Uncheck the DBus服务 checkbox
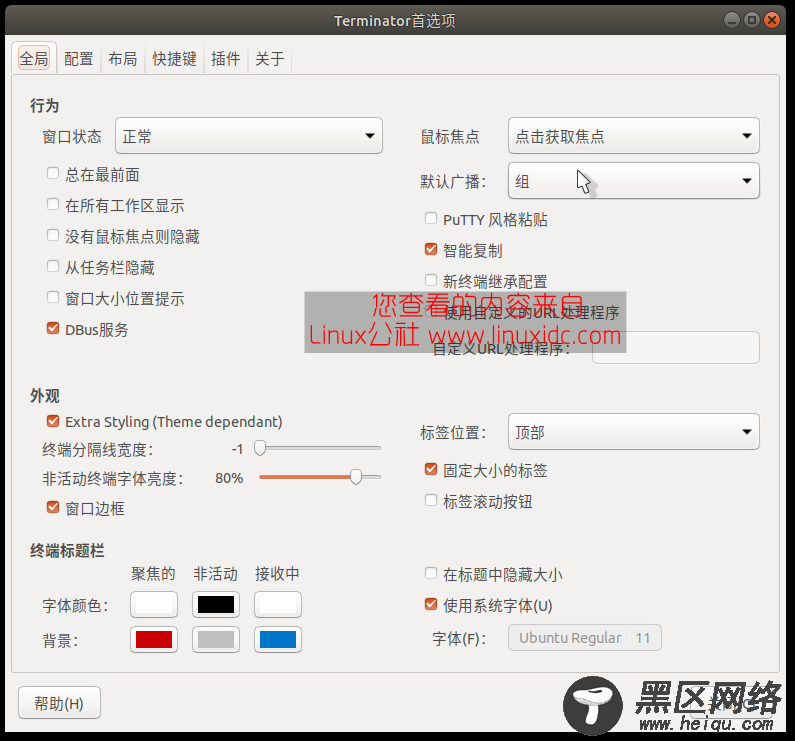The width and height of the screenshot is (795, 741). coord(53,328)
